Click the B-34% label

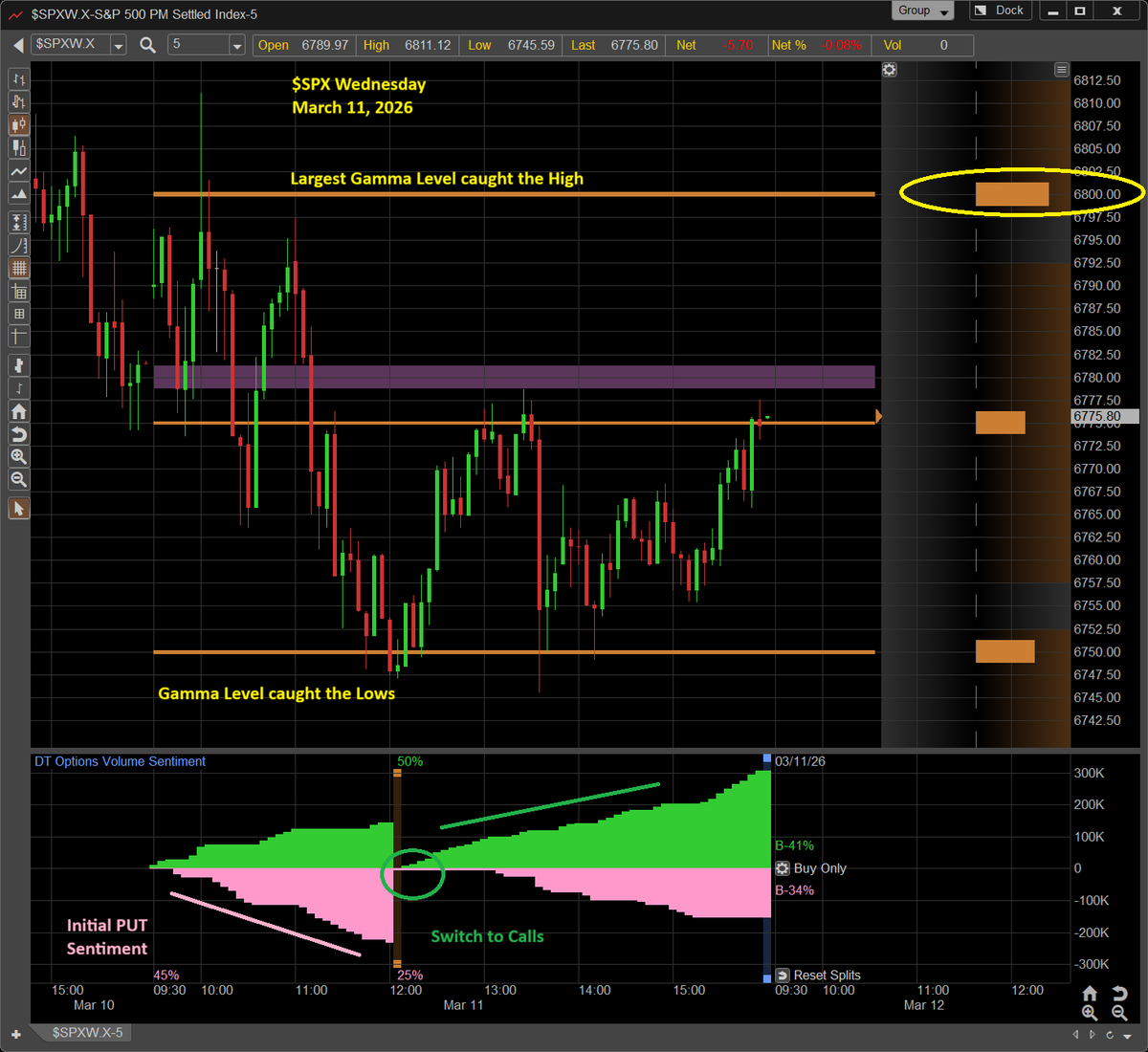794,890
